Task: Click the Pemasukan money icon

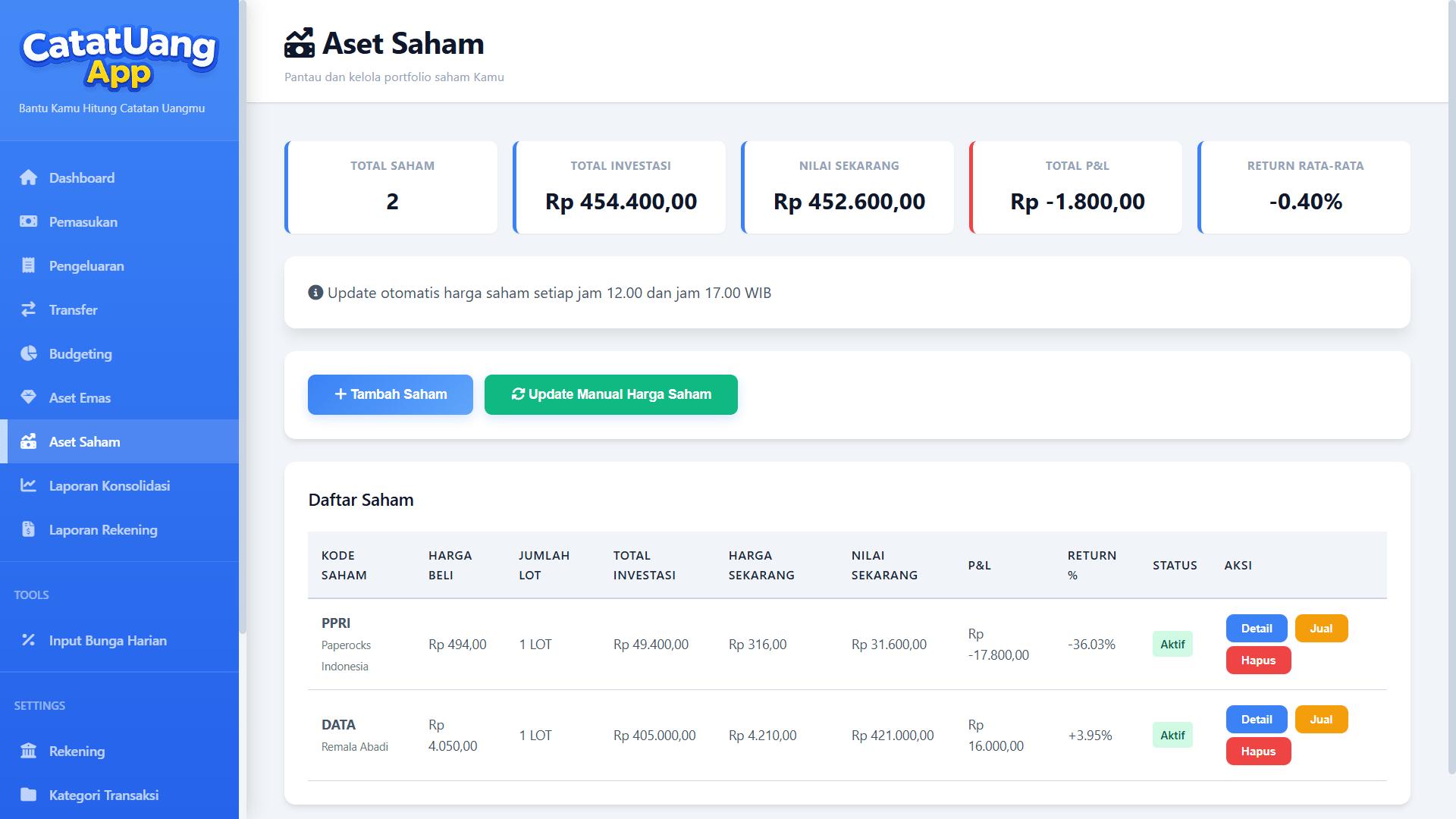Action: click(29, 221)
